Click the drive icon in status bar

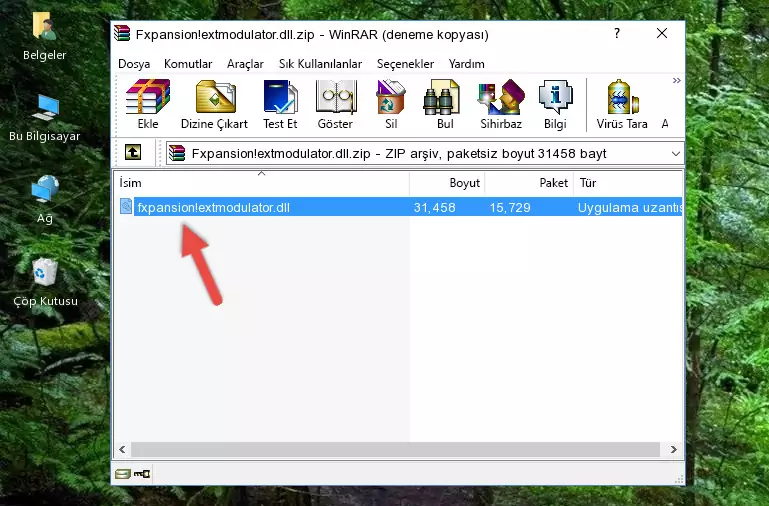tap(123, 474)
